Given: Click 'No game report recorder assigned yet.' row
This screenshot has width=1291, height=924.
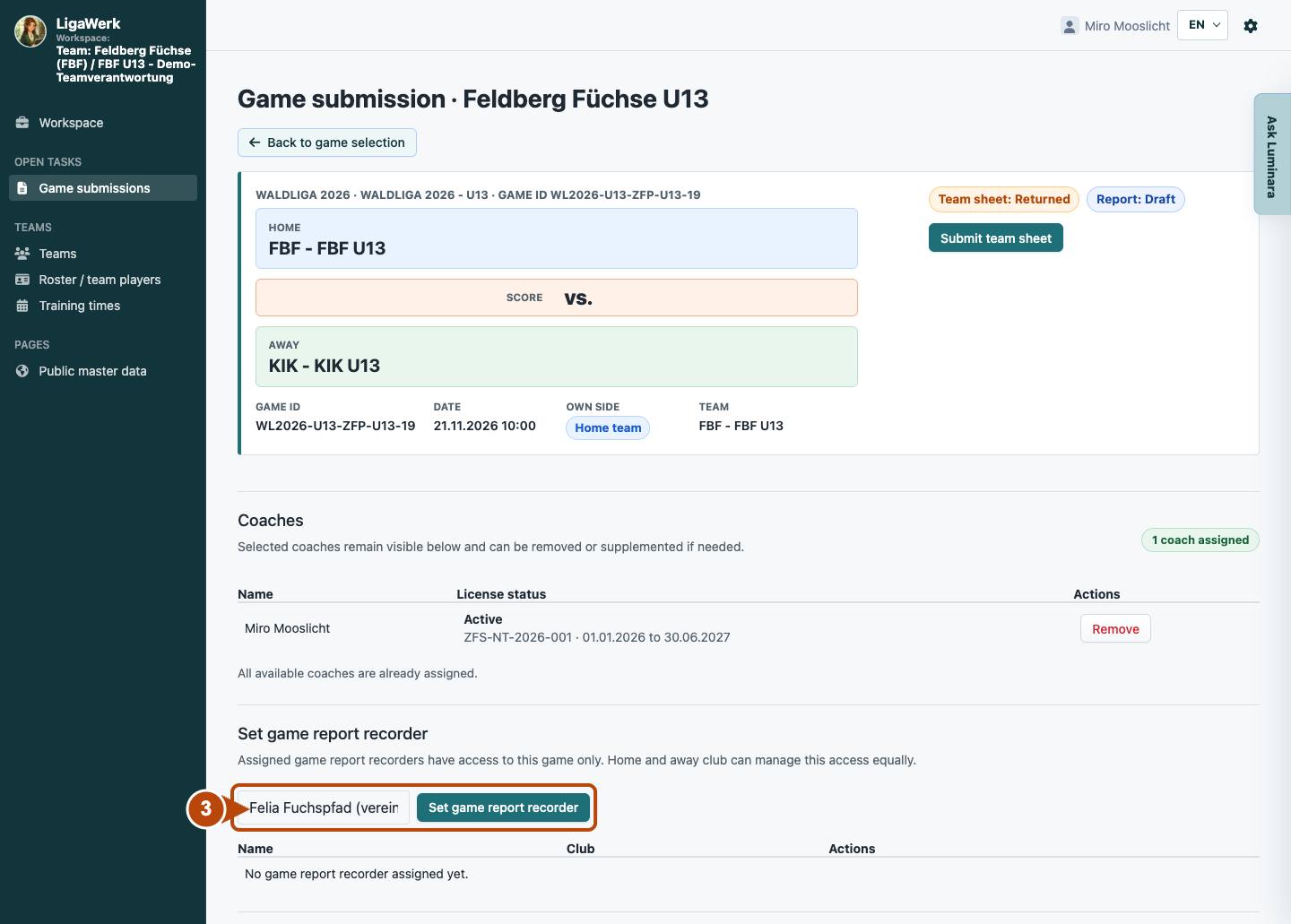Looking at the screenshot, I should (749, 874).
